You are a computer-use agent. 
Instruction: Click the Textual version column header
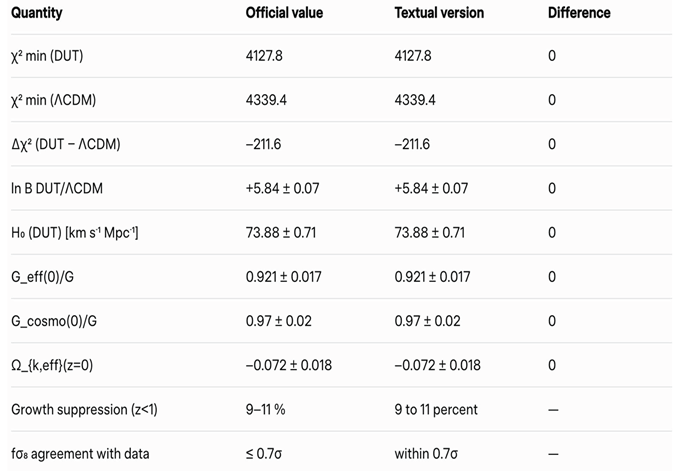[x=439, y=13]
